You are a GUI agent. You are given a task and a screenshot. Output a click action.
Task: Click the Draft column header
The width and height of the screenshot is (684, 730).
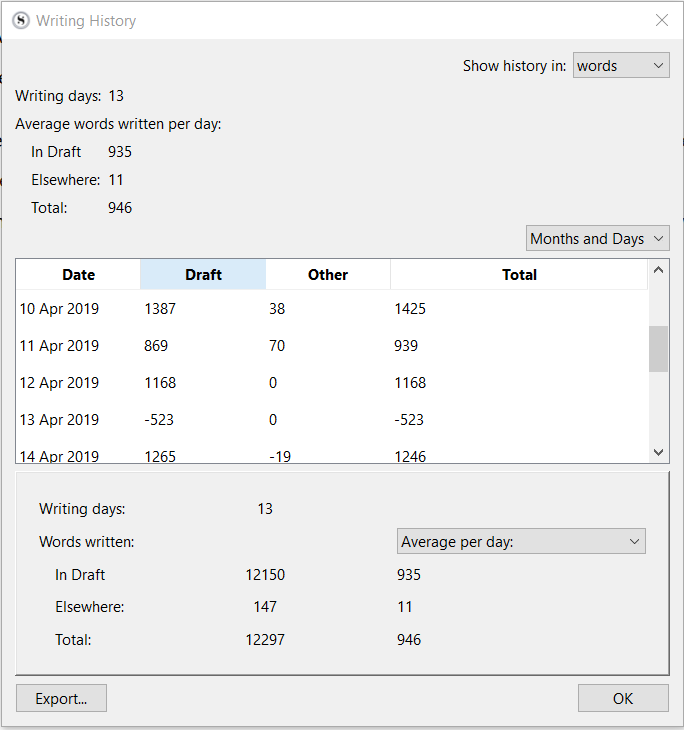pyautogui.click(x=203, y=275)
